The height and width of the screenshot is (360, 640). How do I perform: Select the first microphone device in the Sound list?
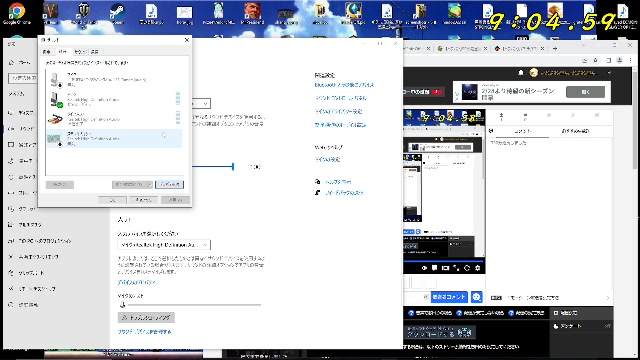[113, 79]
